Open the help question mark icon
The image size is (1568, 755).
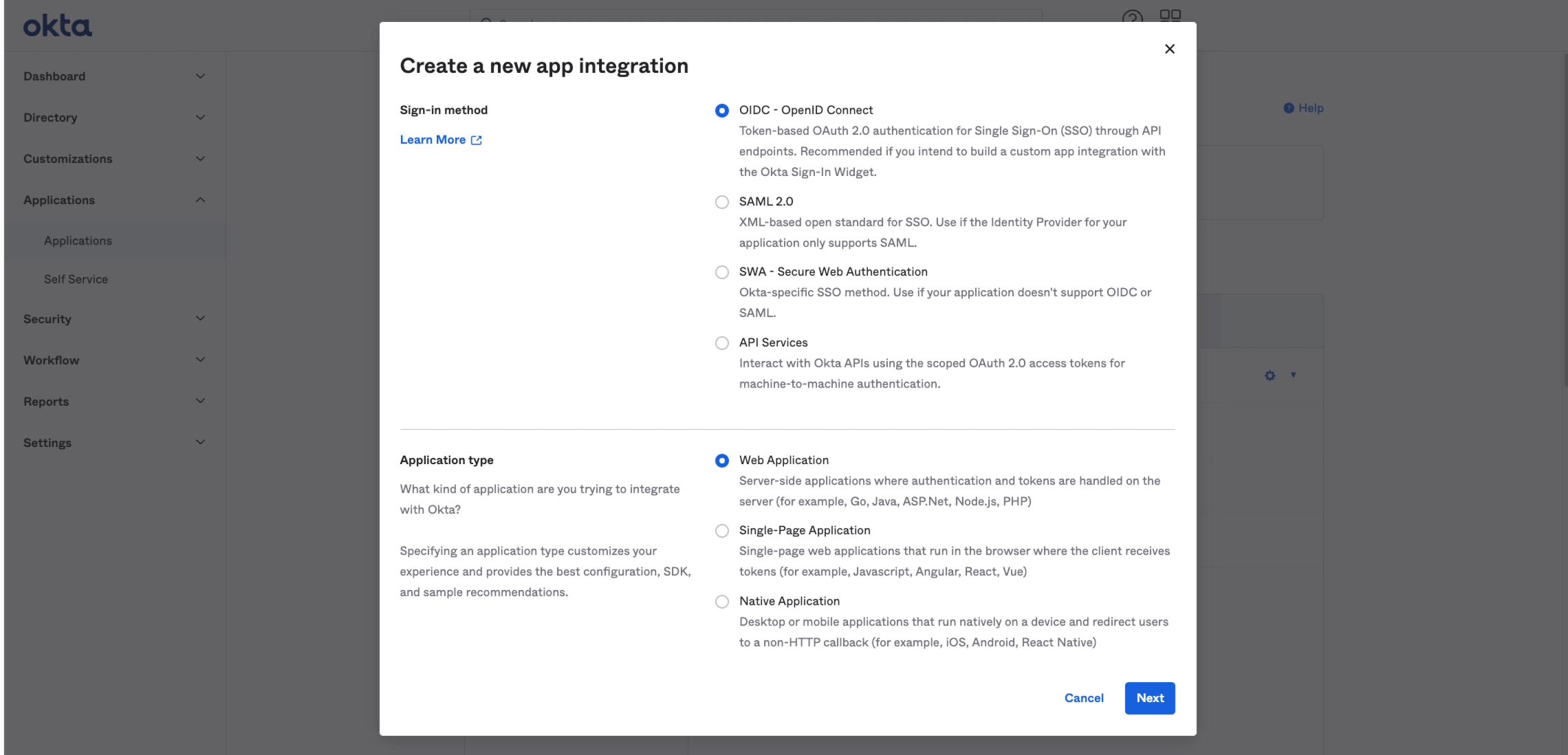click(x=1132, y=18)
